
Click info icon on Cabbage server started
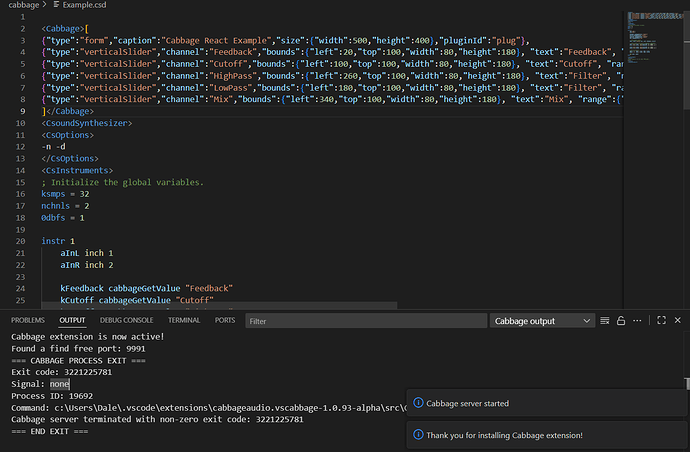[418, 403]
